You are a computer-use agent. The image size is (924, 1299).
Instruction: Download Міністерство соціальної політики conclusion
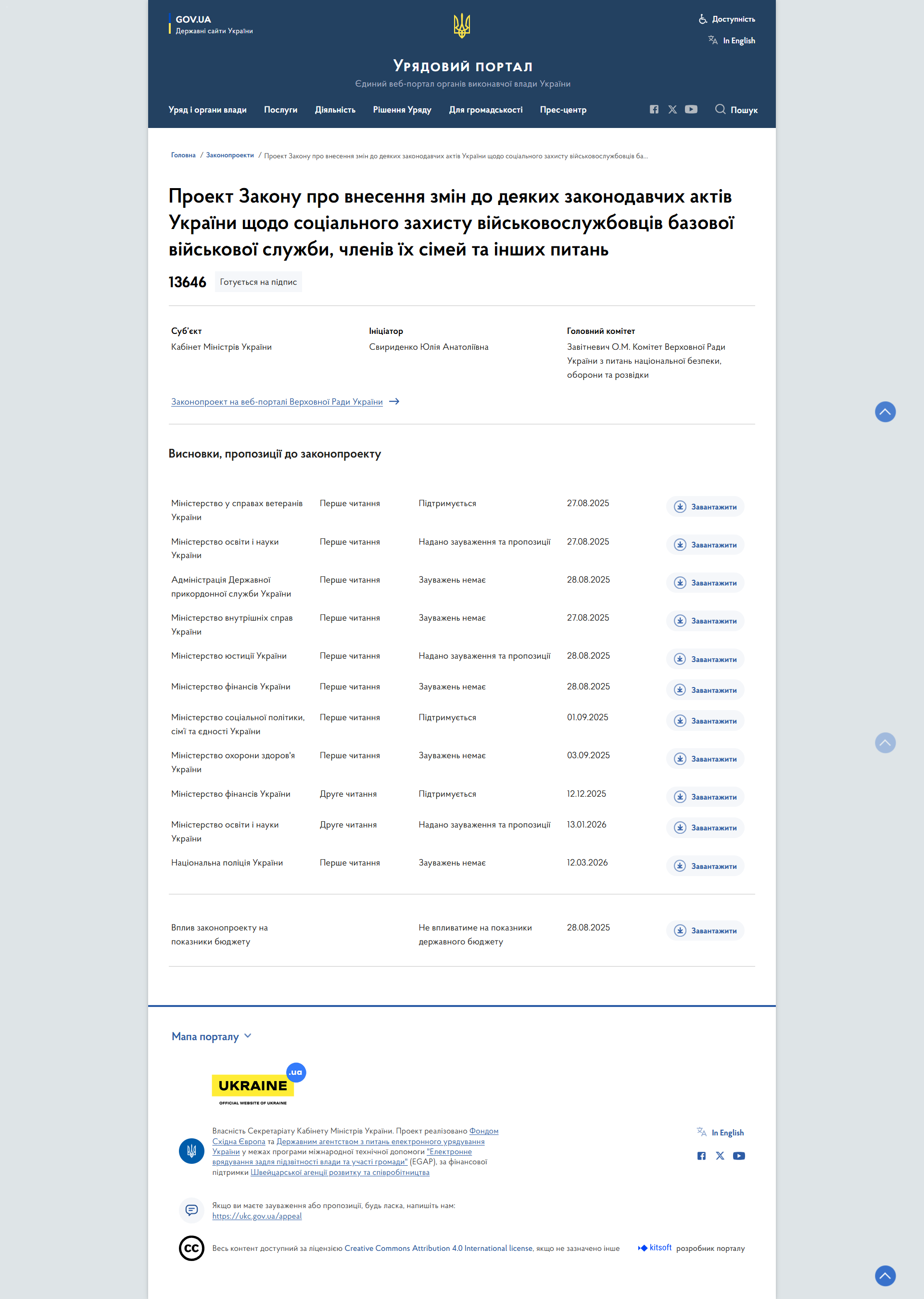tap(705, 720)
